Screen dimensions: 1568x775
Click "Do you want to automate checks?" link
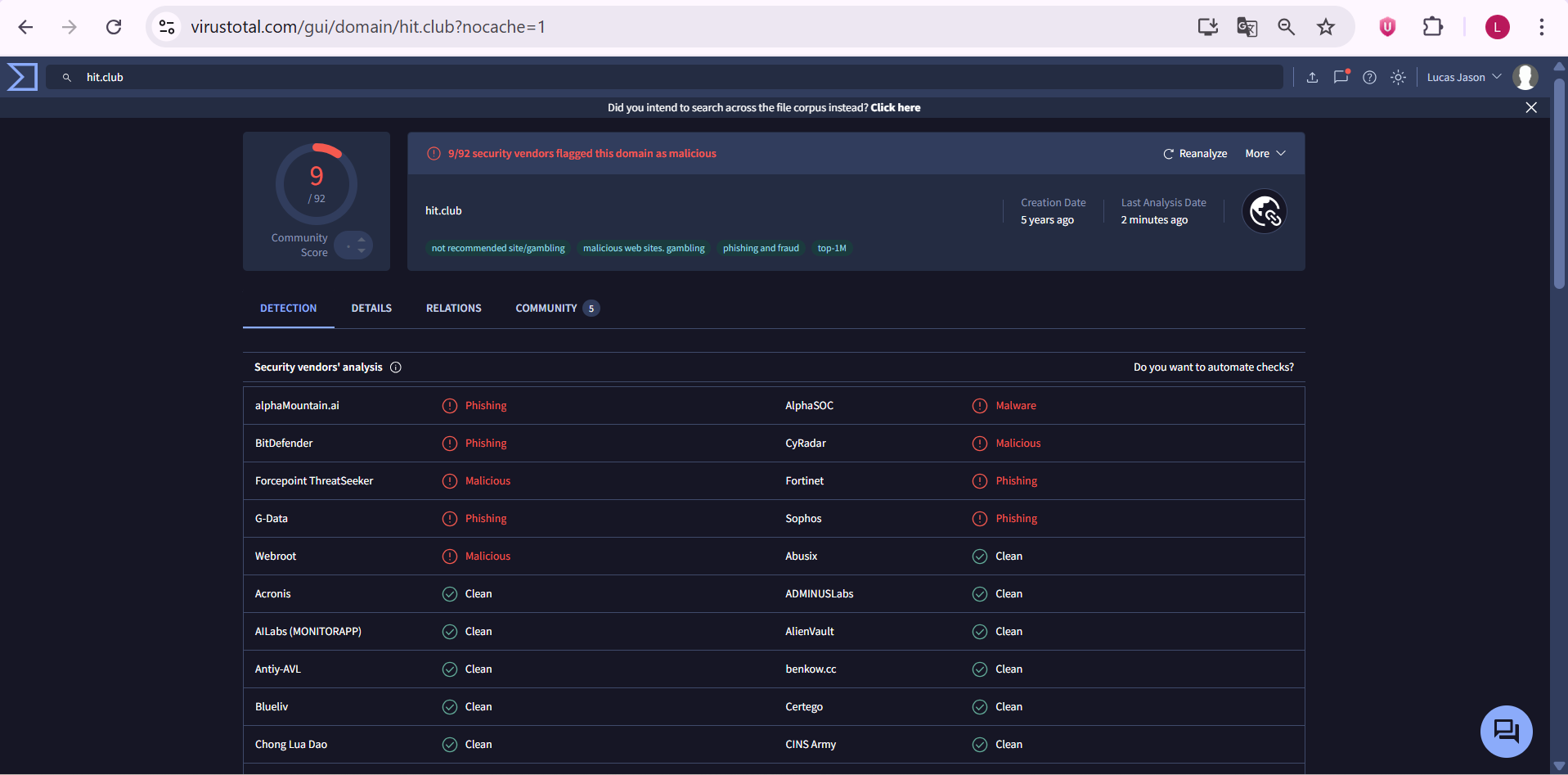[1213, 367]
